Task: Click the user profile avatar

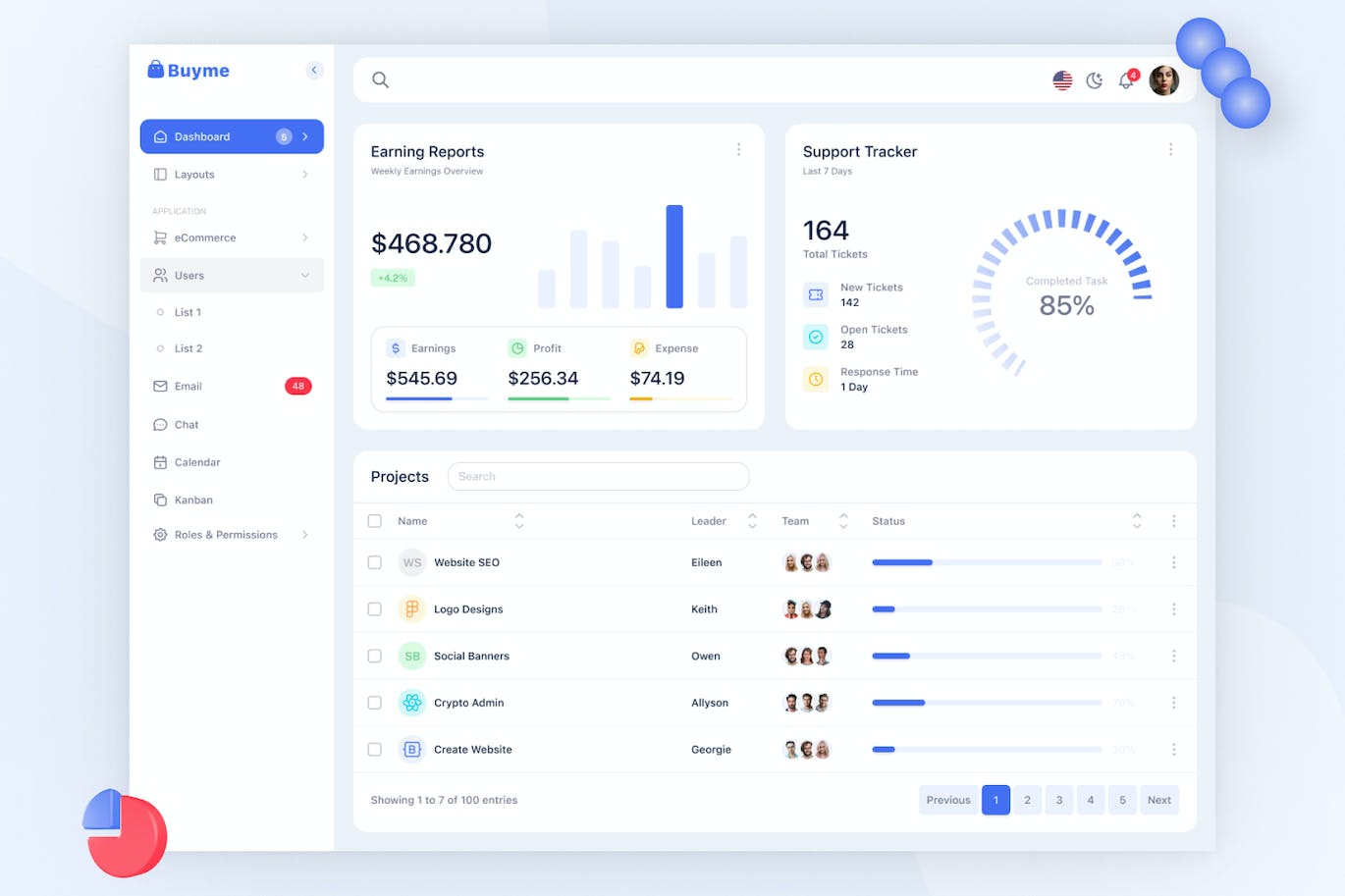Action: pos(1163,80)
